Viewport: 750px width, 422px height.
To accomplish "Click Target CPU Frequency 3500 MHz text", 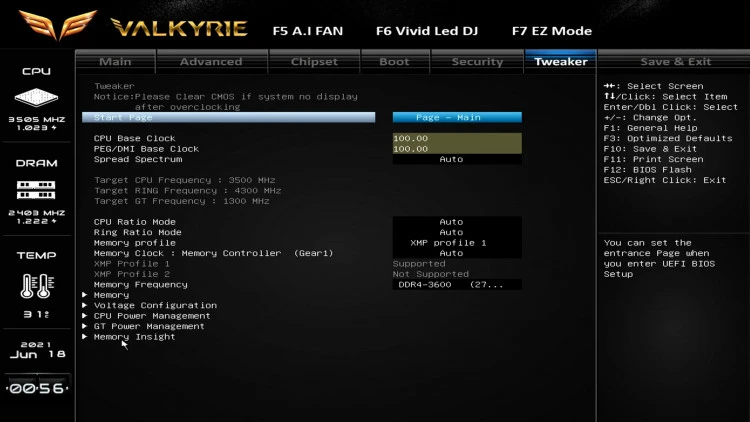I will point(185,180).
